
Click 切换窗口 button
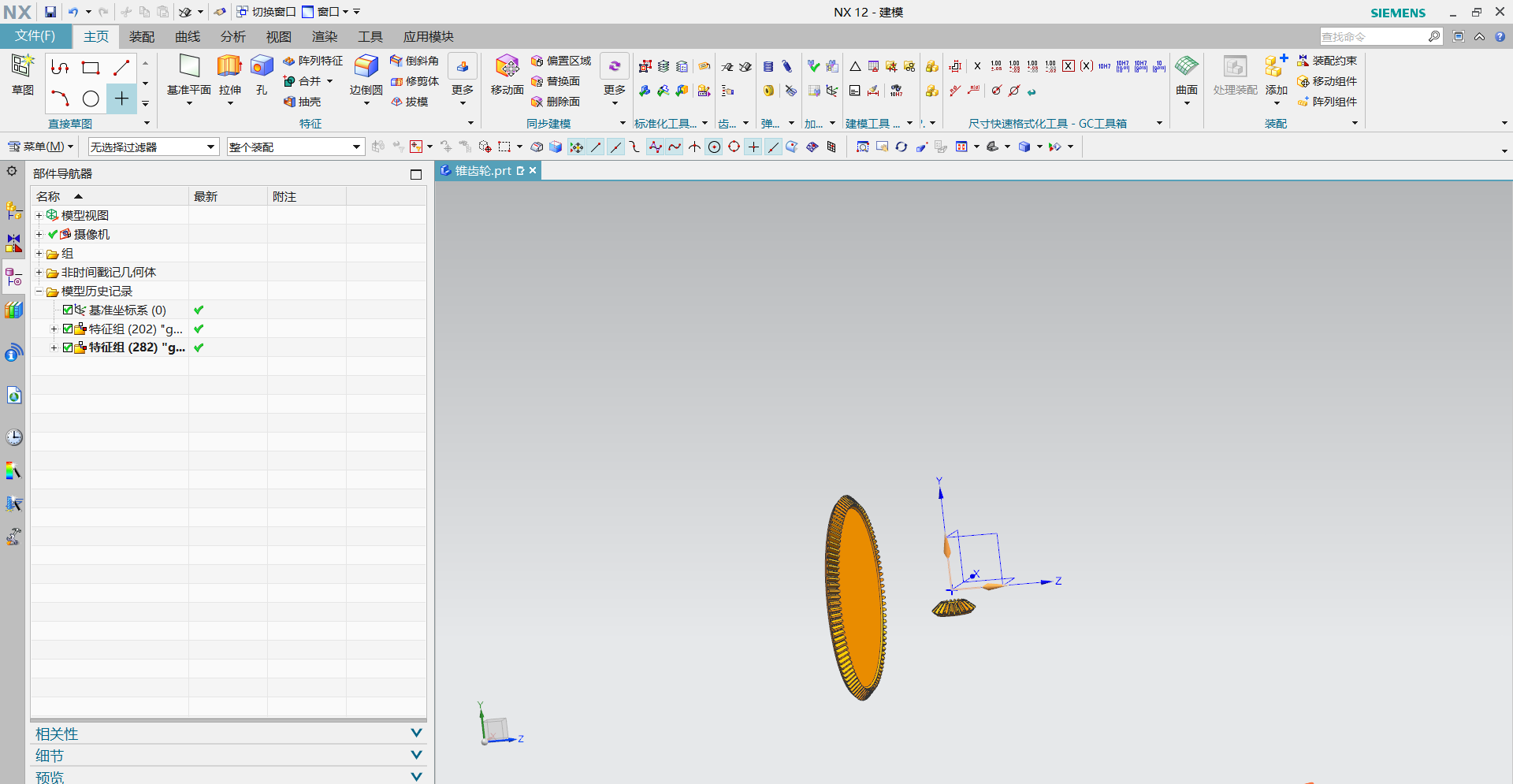[266, 12]
